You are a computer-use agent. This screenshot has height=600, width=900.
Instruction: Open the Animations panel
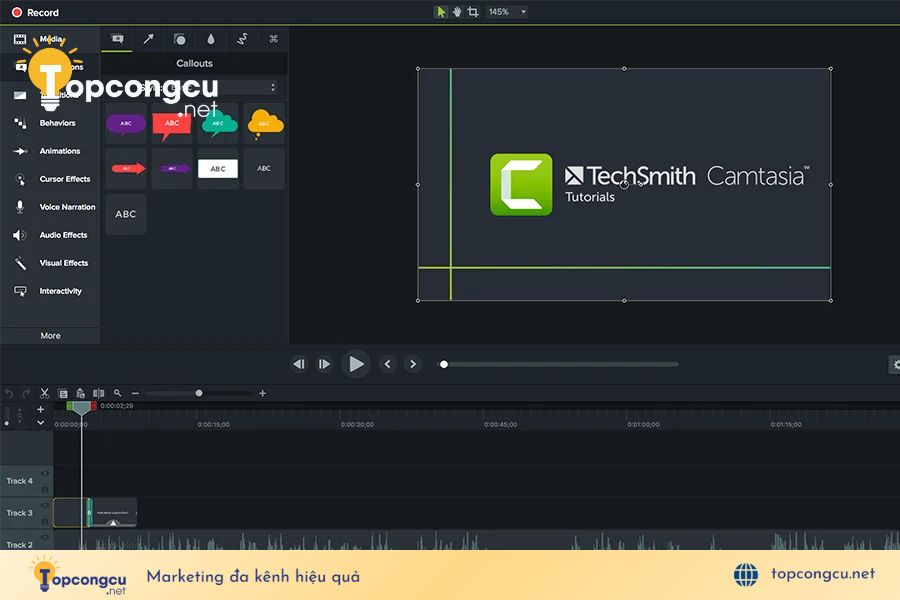pyautogui.click(x=50, y=151)
